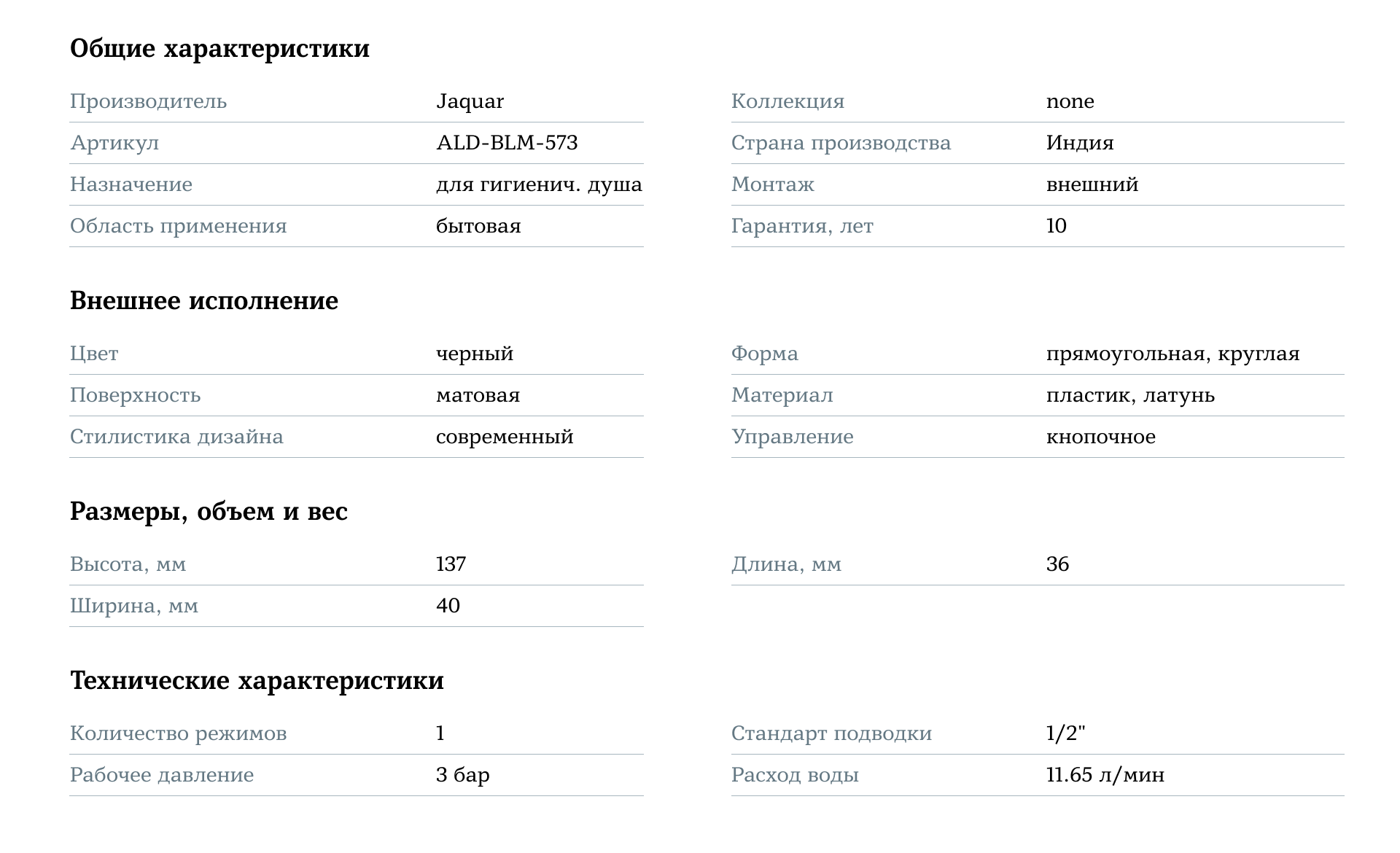
Task: Click the material value пластик, латунь
Action: (x=1130, y=396)
